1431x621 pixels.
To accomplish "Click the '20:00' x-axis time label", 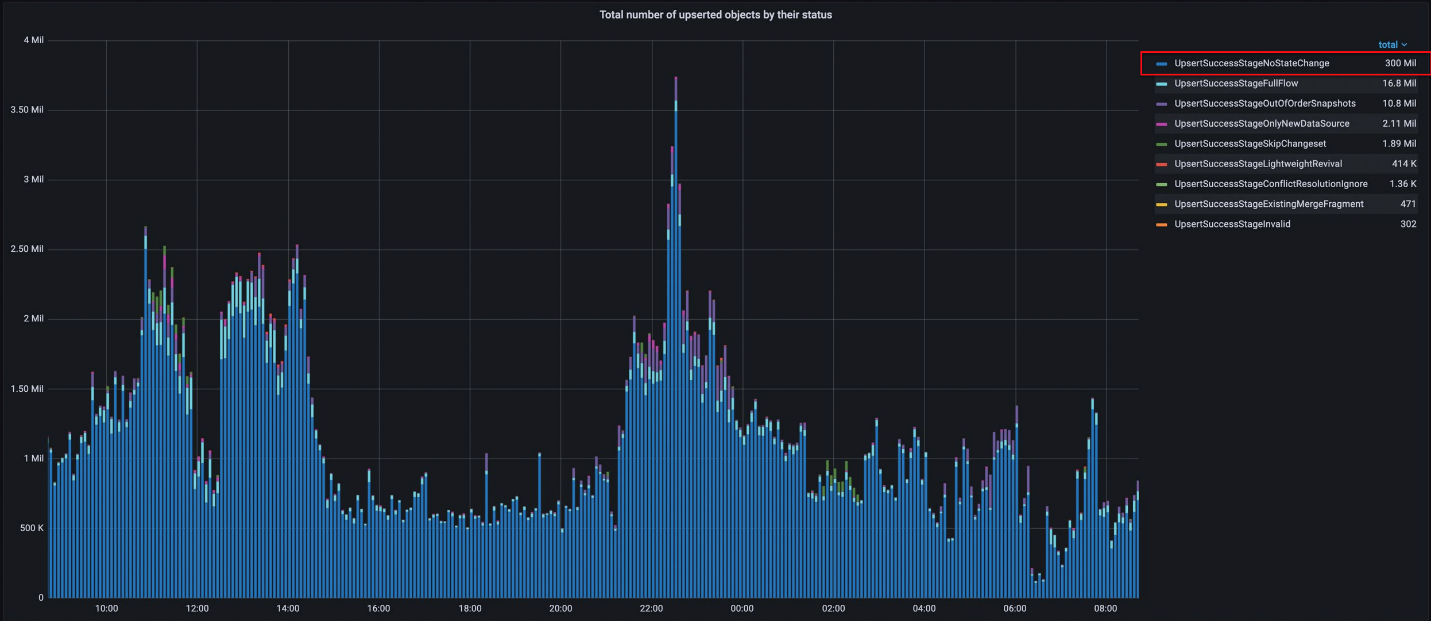I will click(x=561, y=608).
